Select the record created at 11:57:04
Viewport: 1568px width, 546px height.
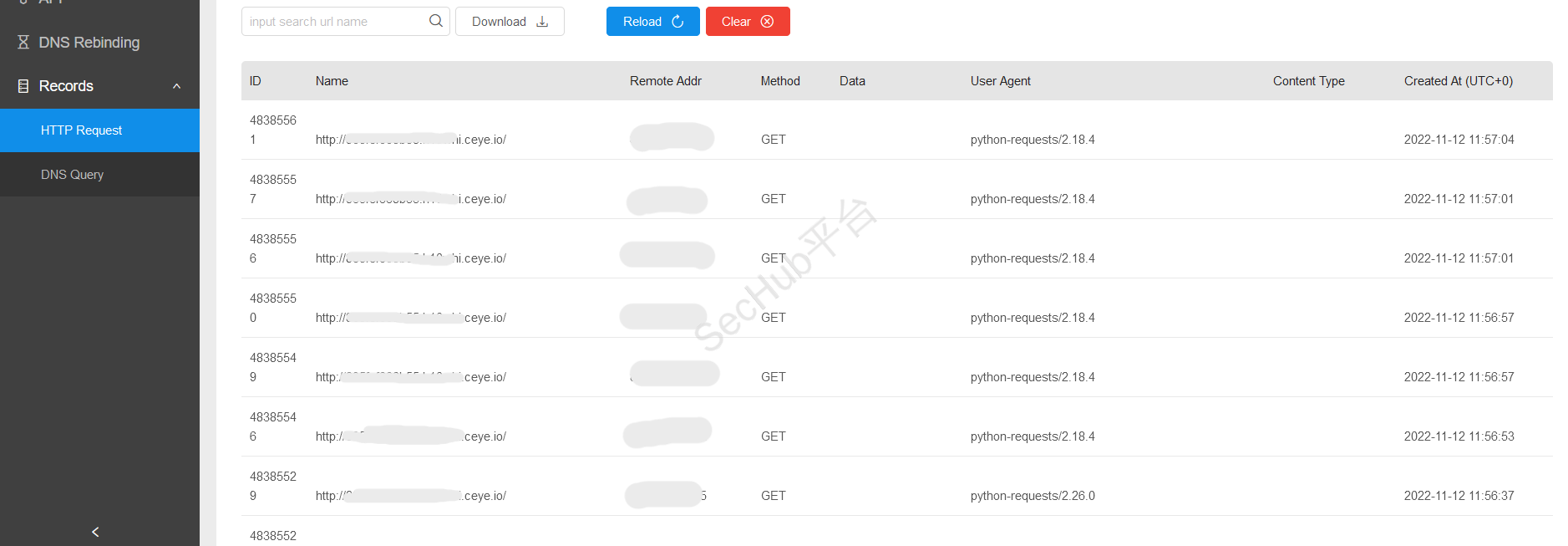point(1458,140)
